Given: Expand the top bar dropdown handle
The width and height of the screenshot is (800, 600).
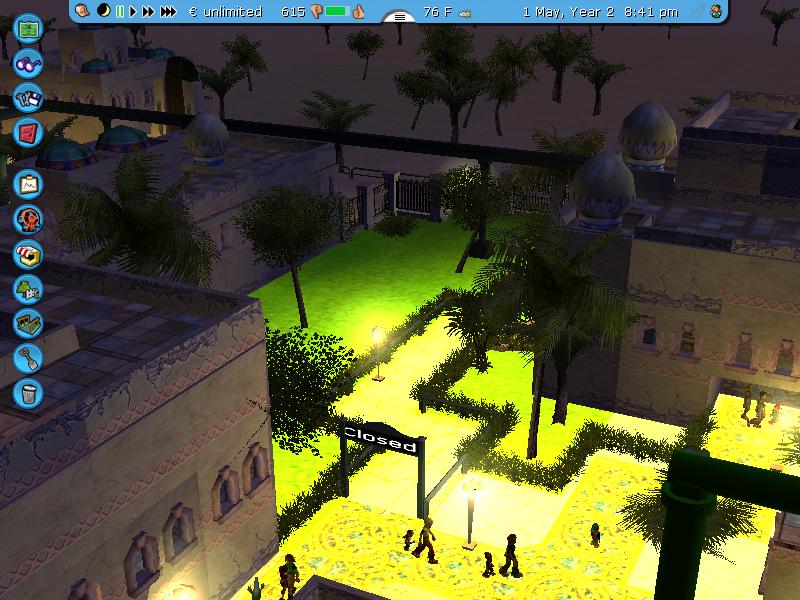Looking at the screenshot, I should click(399, 17).
